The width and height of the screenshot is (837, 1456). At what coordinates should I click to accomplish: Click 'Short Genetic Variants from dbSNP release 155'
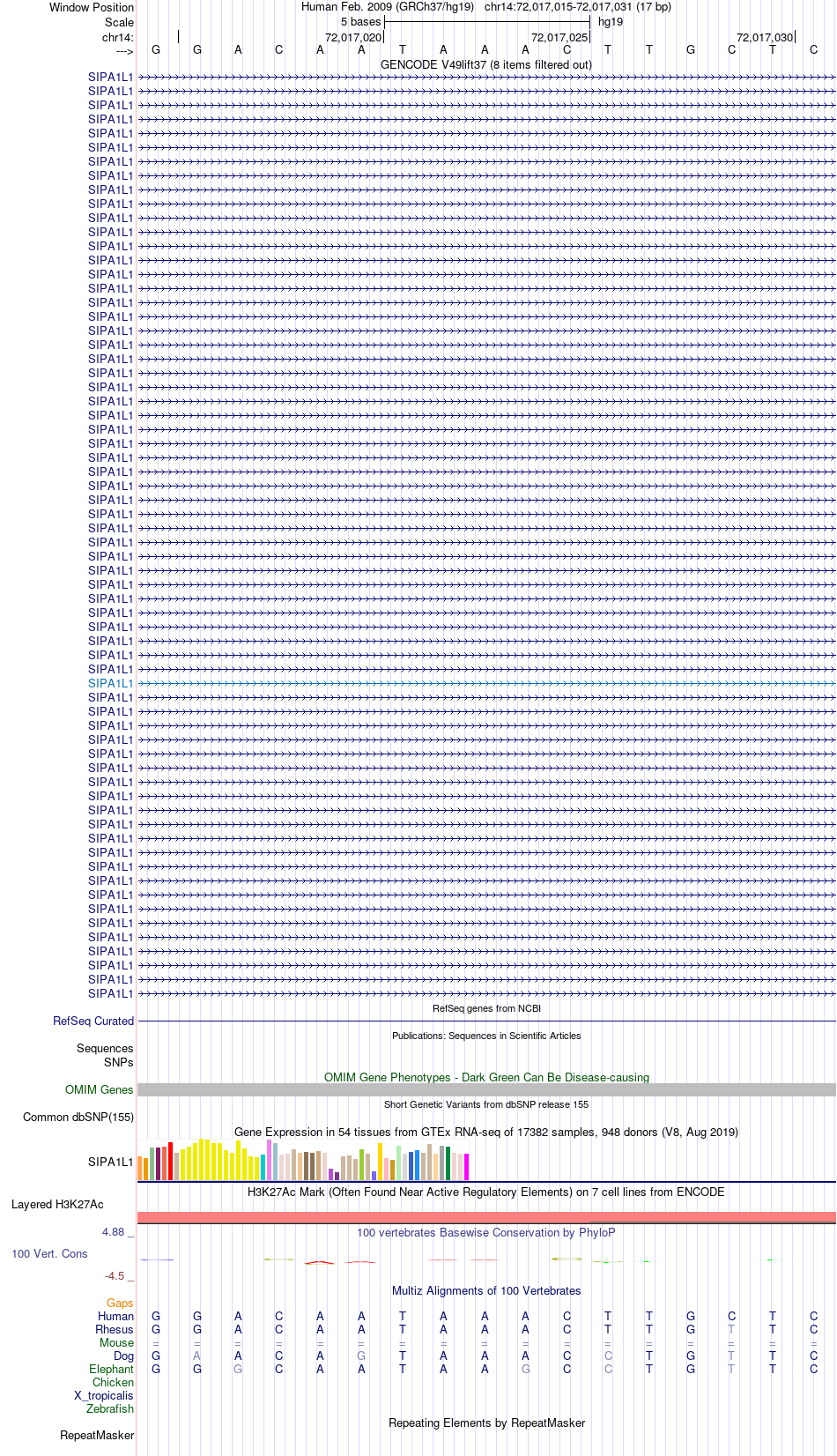[x=486, y=1104]
